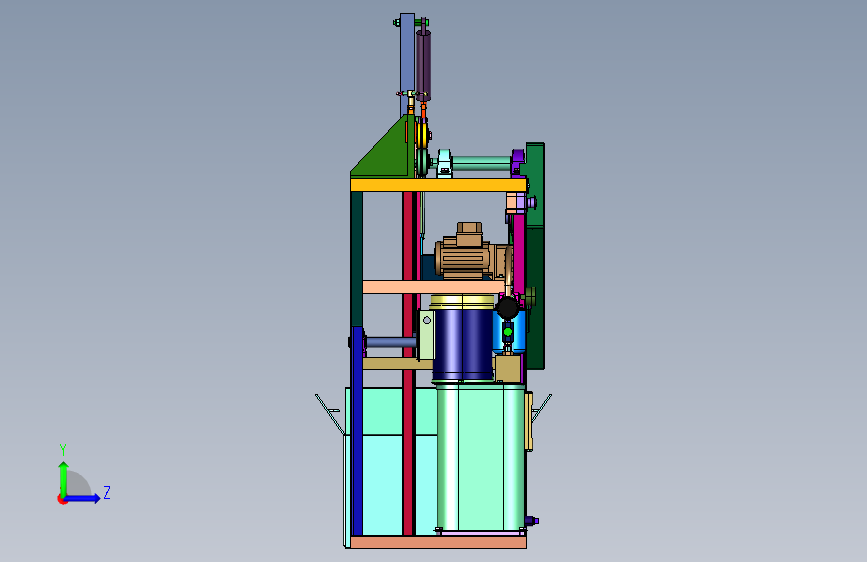Image resolution: width=867 pixels, height=562 pixels.
Task: Click the Z axis label
Action: click(x=107, y=492)
